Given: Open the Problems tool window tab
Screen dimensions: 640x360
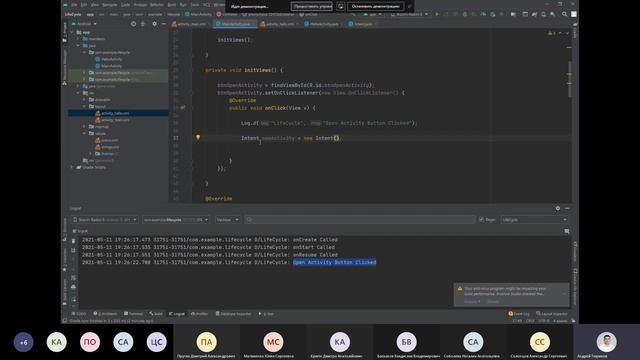Looking at the screenshot, I should (105, 313).
